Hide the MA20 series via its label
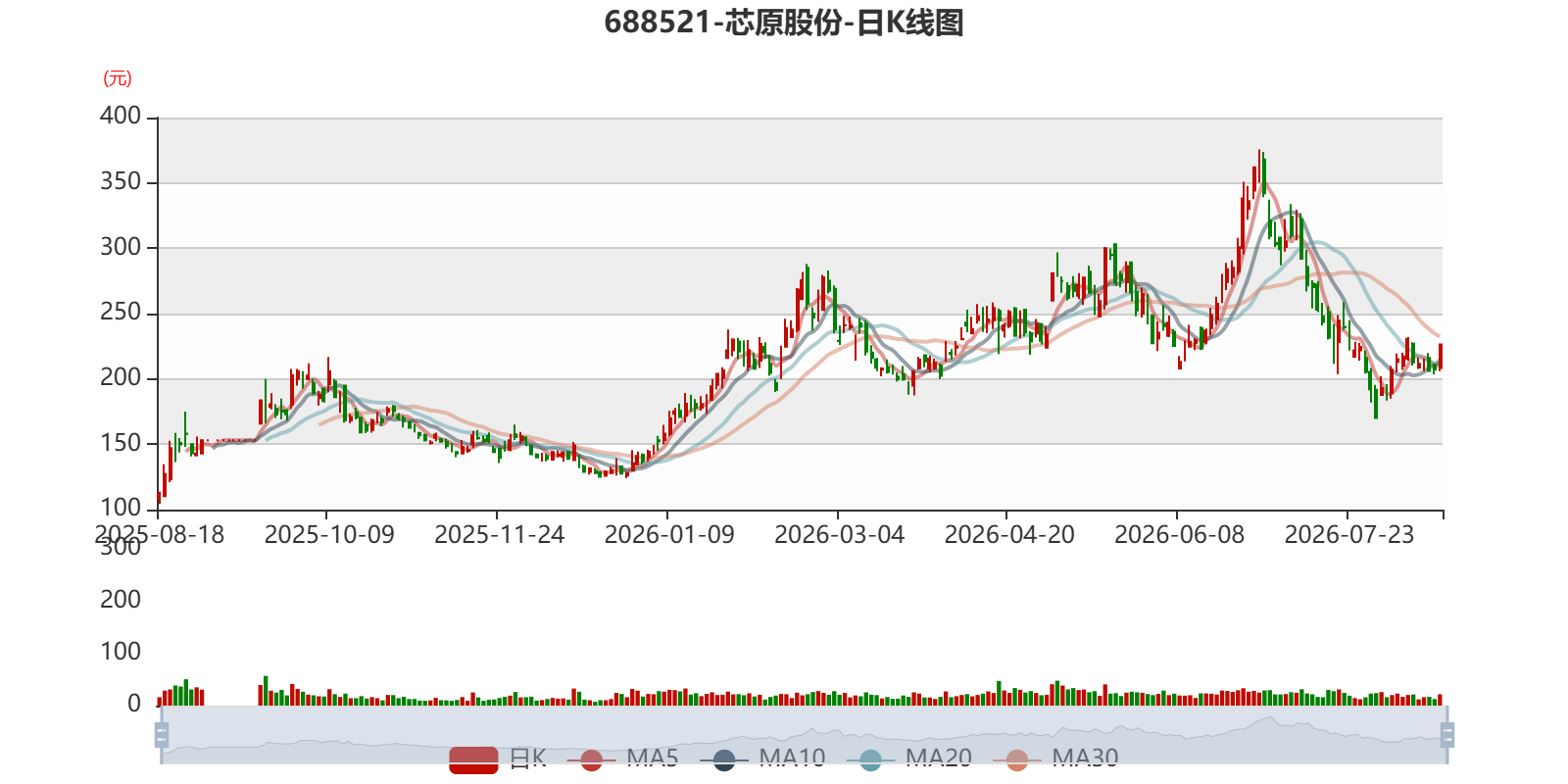Image resolution: width=1568 pixels, height=784 pixels. (x=939, y=758)
